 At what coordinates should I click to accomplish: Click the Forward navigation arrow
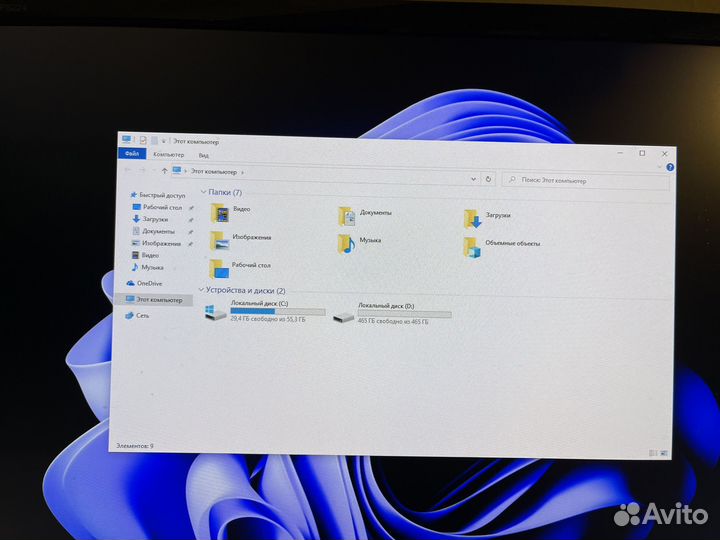coord(142,170)
